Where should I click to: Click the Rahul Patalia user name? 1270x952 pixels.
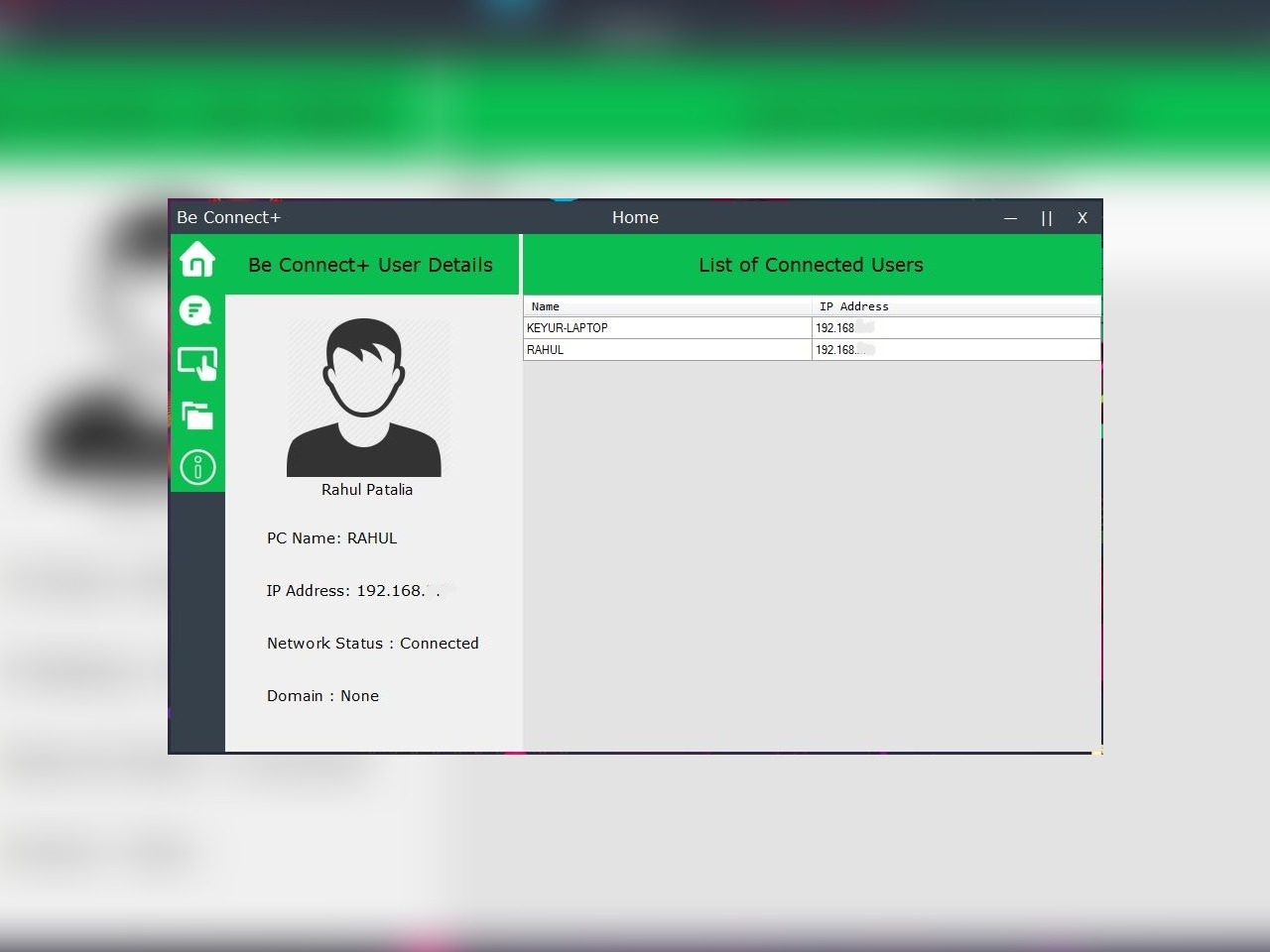click(367, 490)
